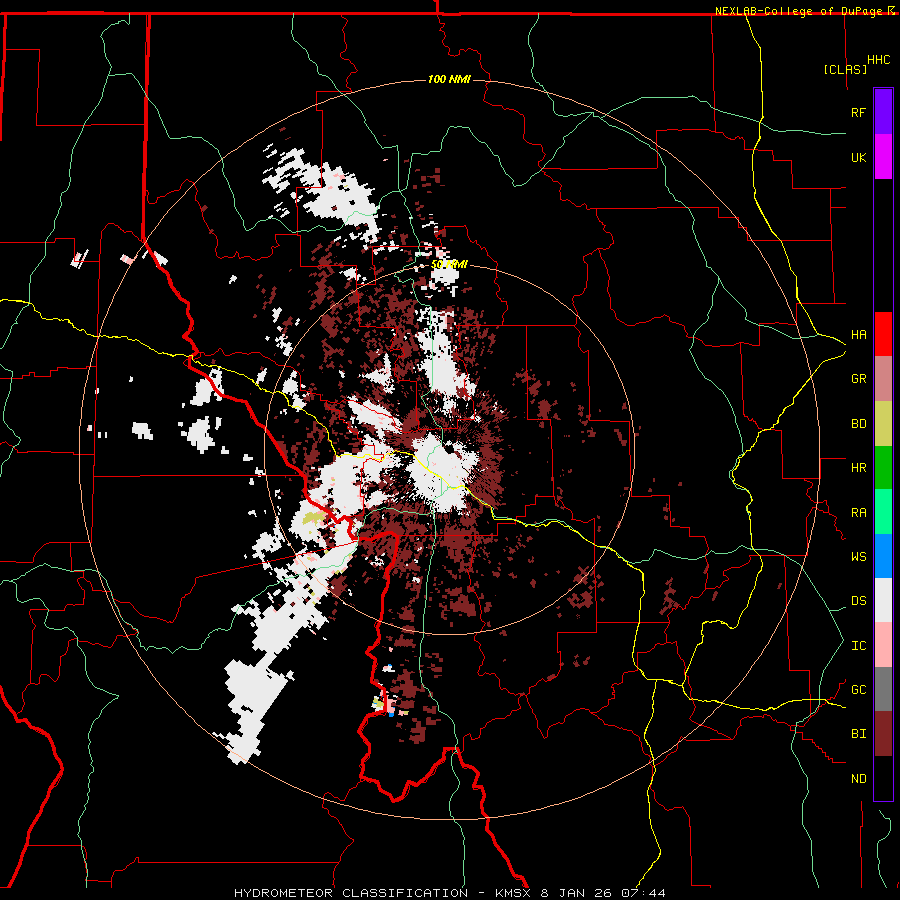Click the purple RF legend color swatch
The height and width of the screenshot is (900, 900).
(x=883, y=112)
